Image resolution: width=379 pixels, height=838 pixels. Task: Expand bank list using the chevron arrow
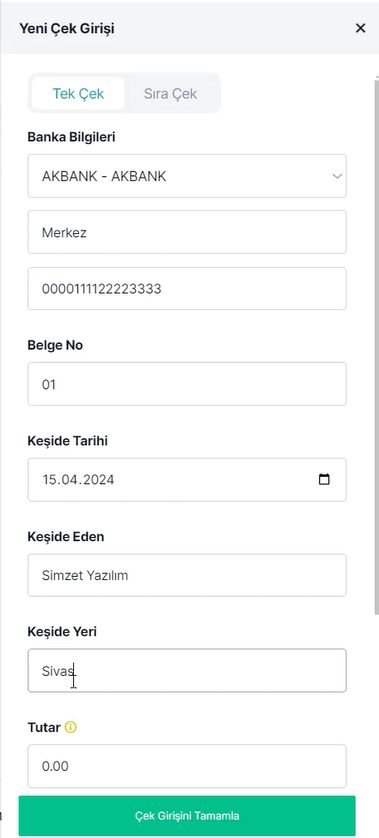(x=337, y=176)
